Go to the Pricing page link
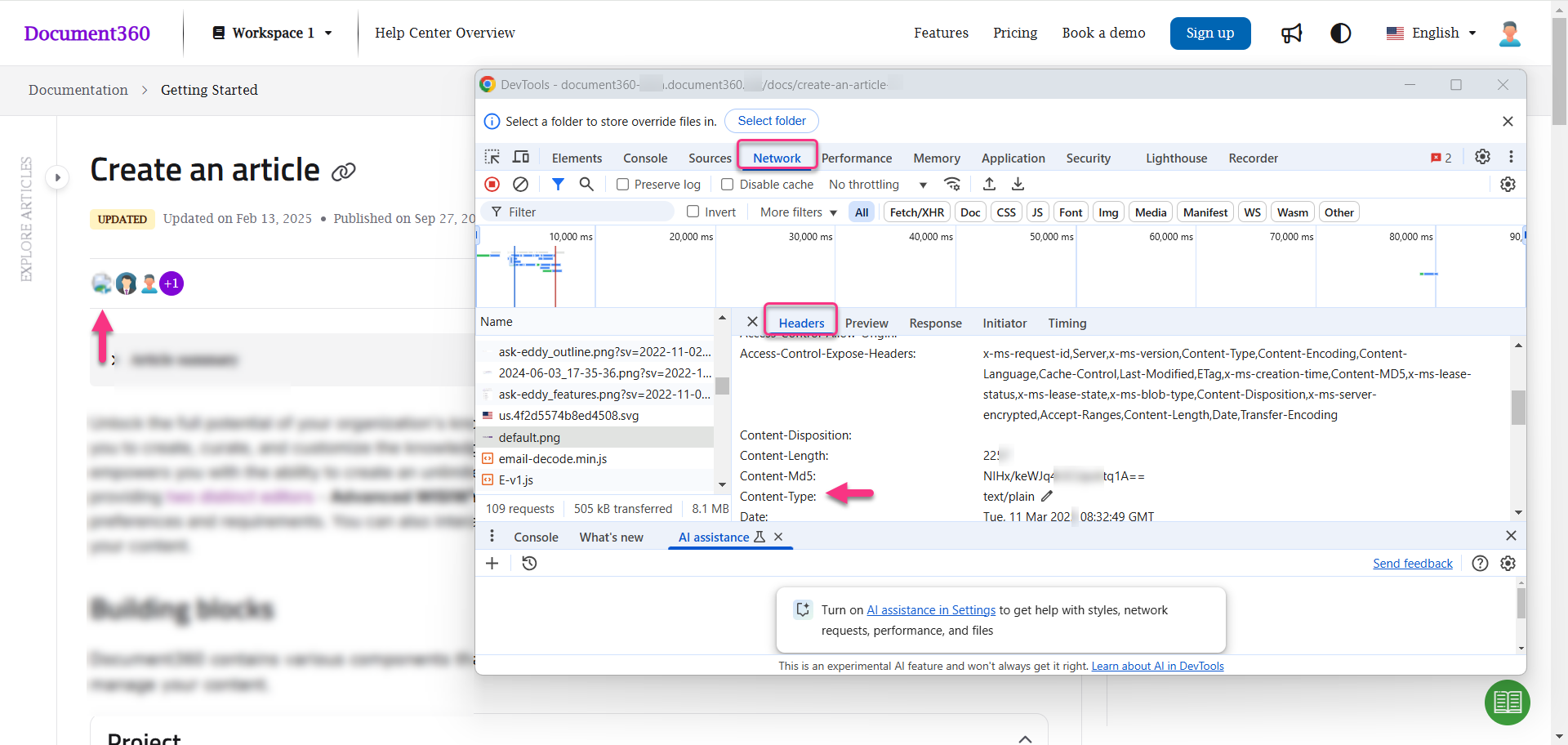The width and height of the screenshot is (1568, 745). pyautogui.click(x=1015, y=33)
